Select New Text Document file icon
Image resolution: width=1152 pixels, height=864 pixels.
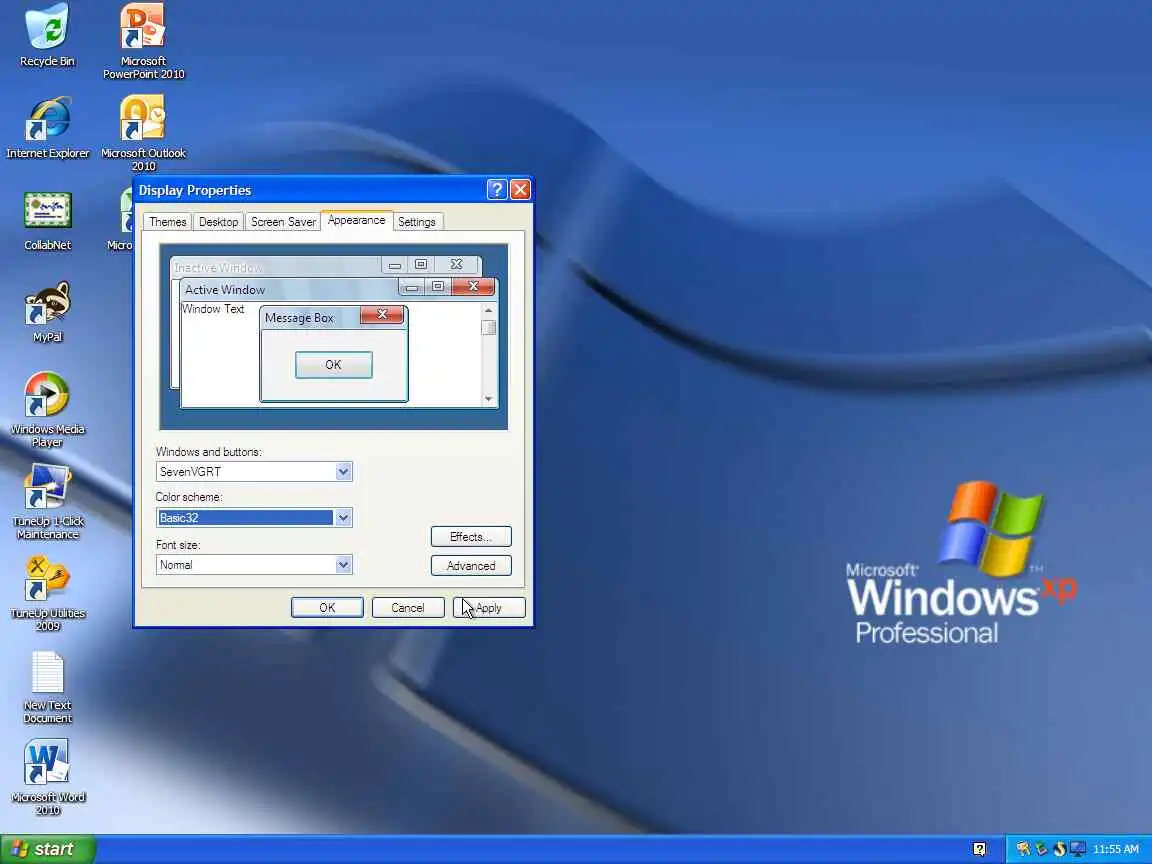pos(48,687)
